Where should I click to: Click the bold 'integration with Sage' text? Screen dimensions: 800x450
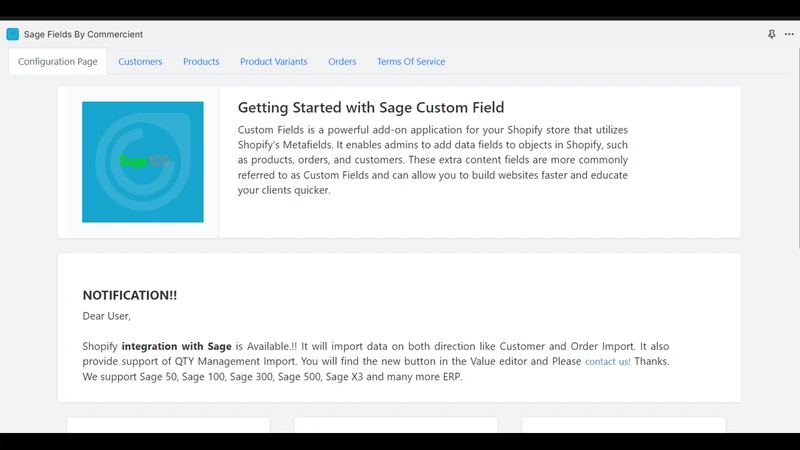(x=177, y=346)
